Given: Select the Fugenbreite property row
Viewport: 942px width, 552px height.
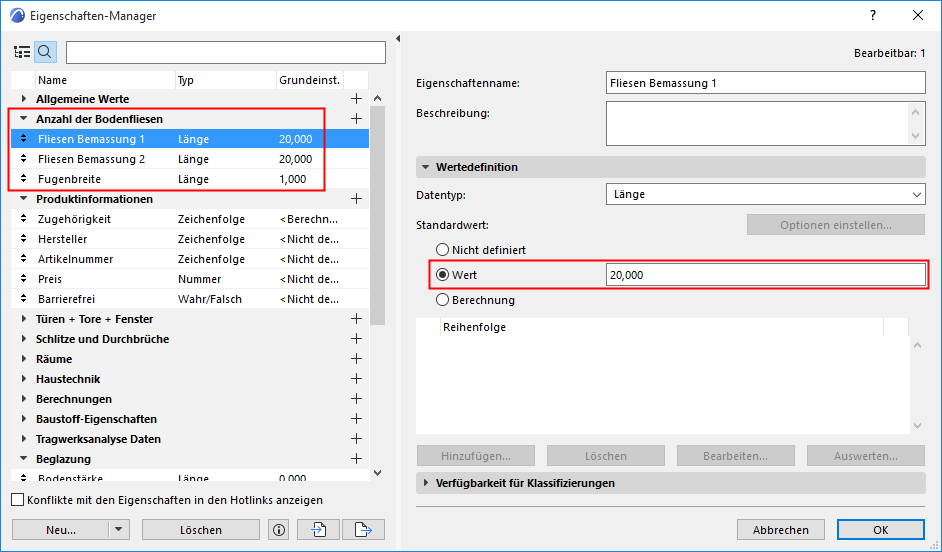Looking at the screenshot, I should pyautogui.click(x=190, y=179).
